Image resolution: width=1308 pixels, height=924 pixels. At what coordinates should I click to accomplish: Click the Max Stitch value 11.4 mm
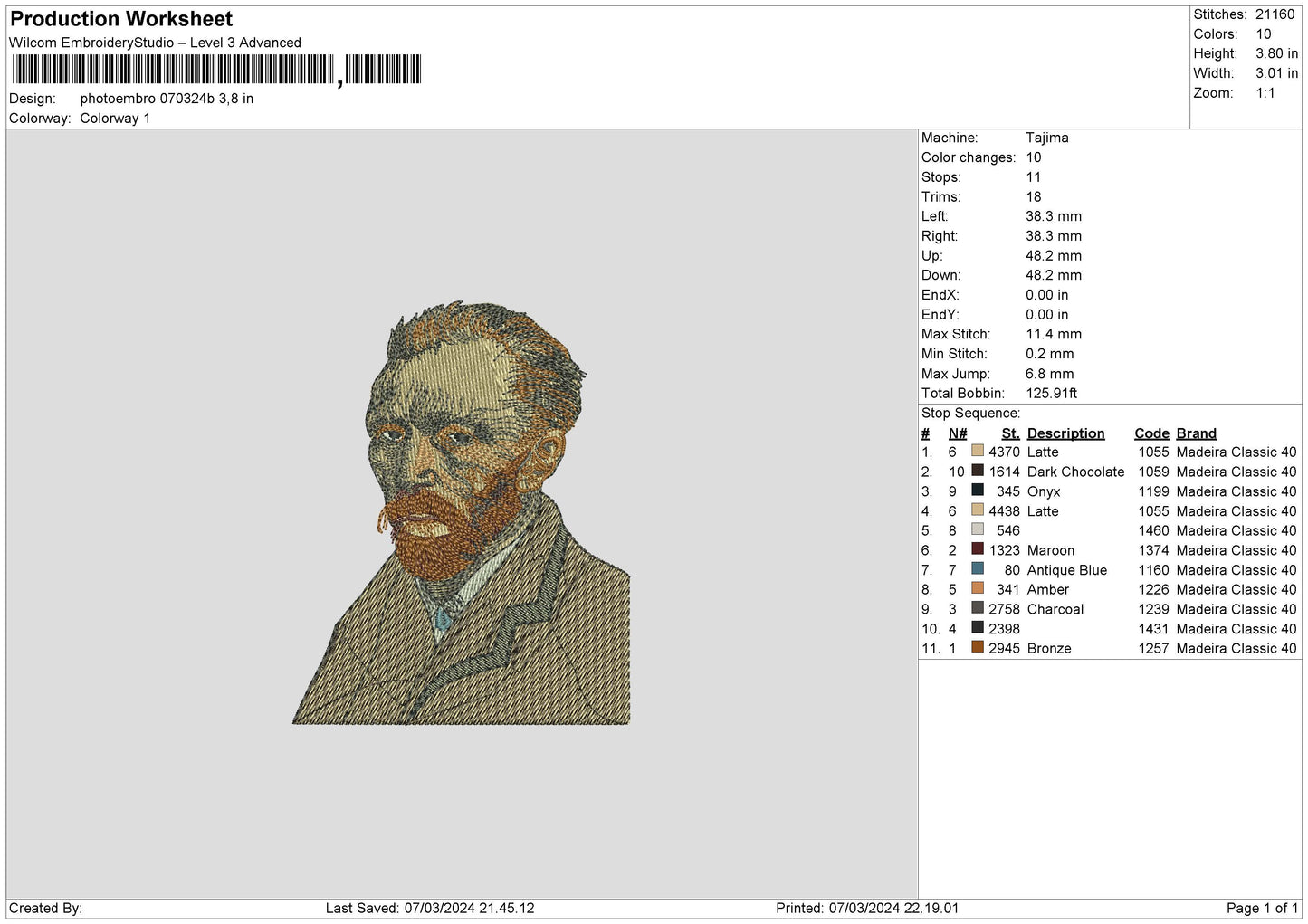point(1054,334)
